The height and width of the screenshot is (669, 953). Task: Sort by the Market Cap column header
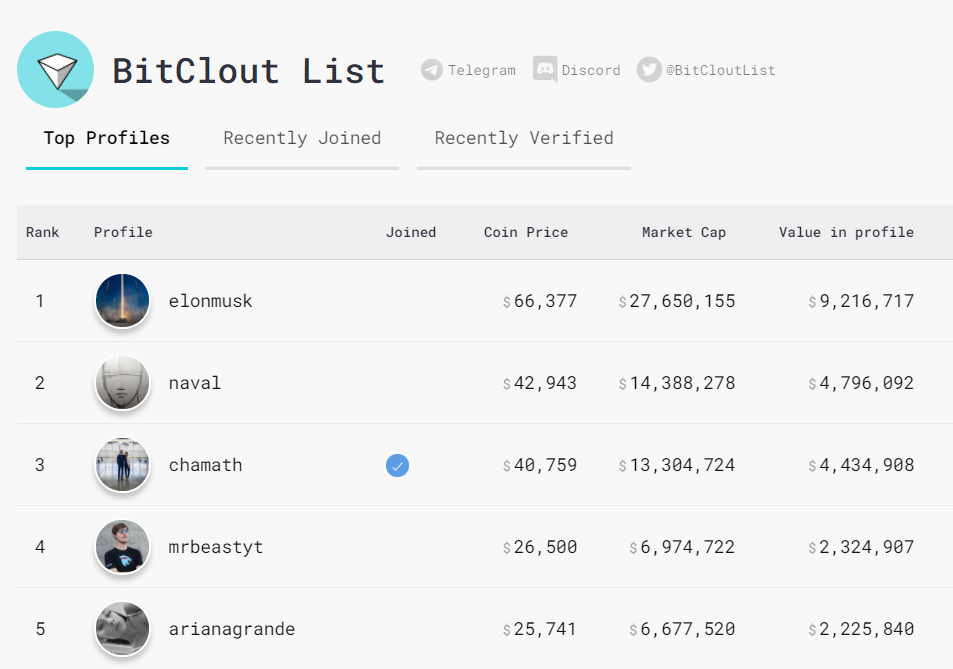684,232
